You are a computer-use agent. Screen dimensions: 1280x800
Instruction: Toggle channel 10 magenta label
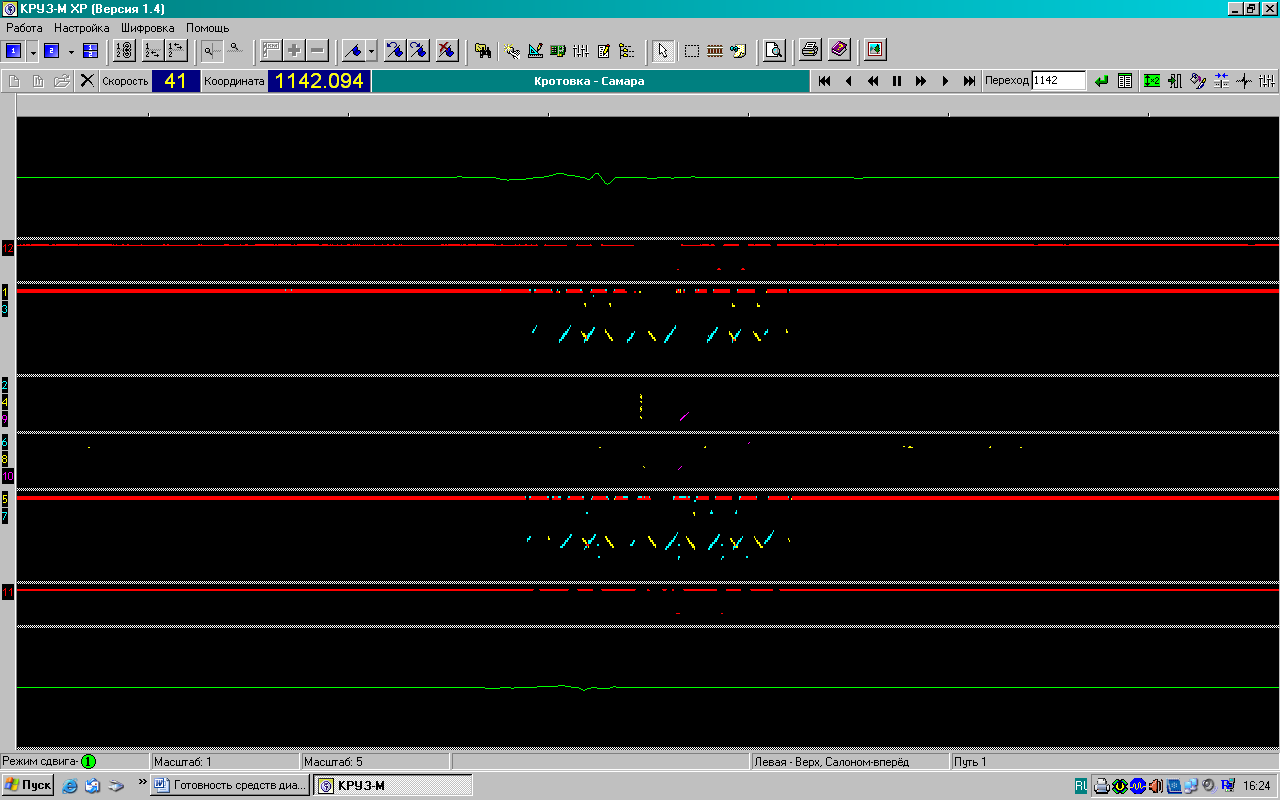click(8, 477)
